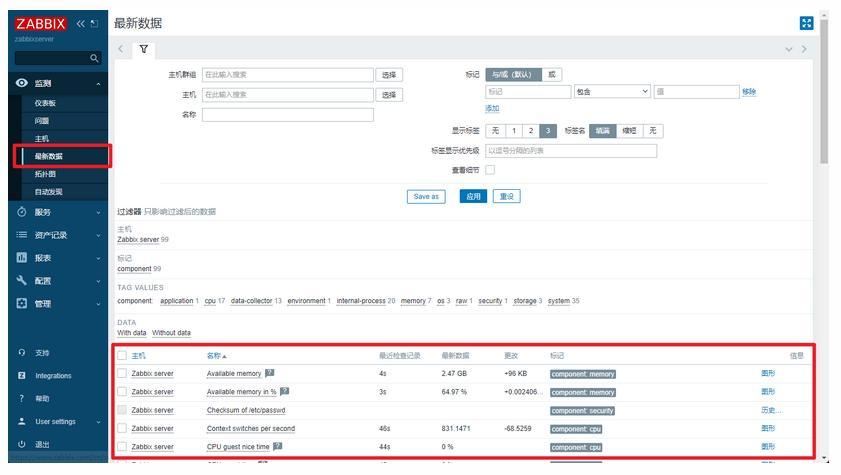Check the Available memory in % row checkbox
This screenshot has height=475, width=841.
[x=122, y=391]
